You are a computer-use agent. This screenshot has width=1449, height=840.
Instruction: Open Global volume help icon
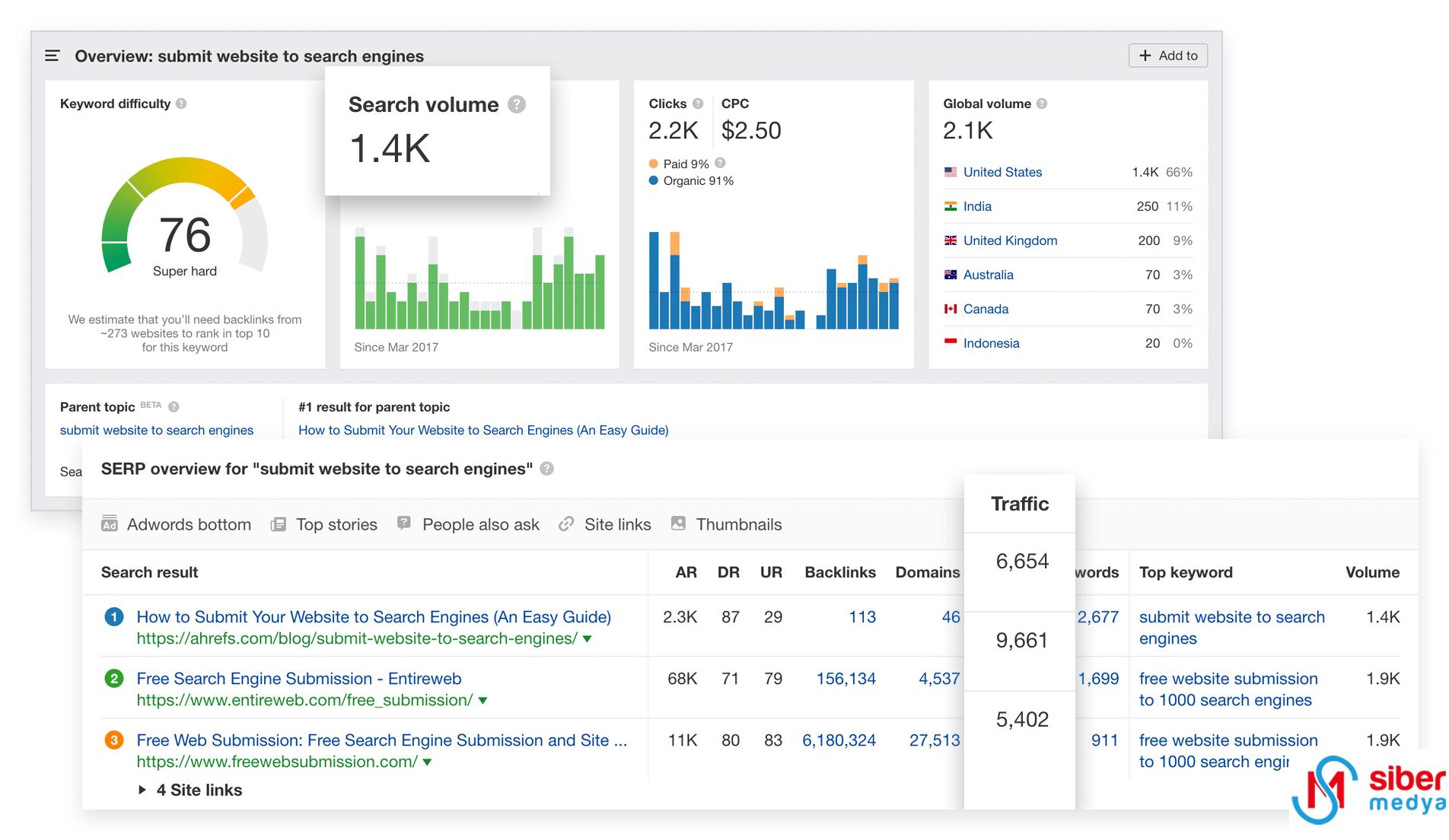(1042, 103)
